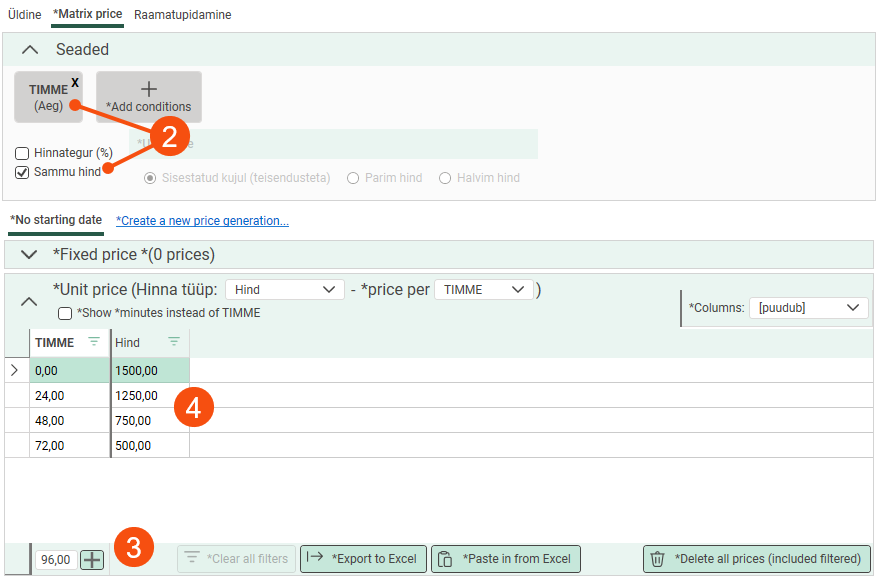876x578 pixels.
Task: Open the Raamatupidamine tab
Action: (182, 15)
